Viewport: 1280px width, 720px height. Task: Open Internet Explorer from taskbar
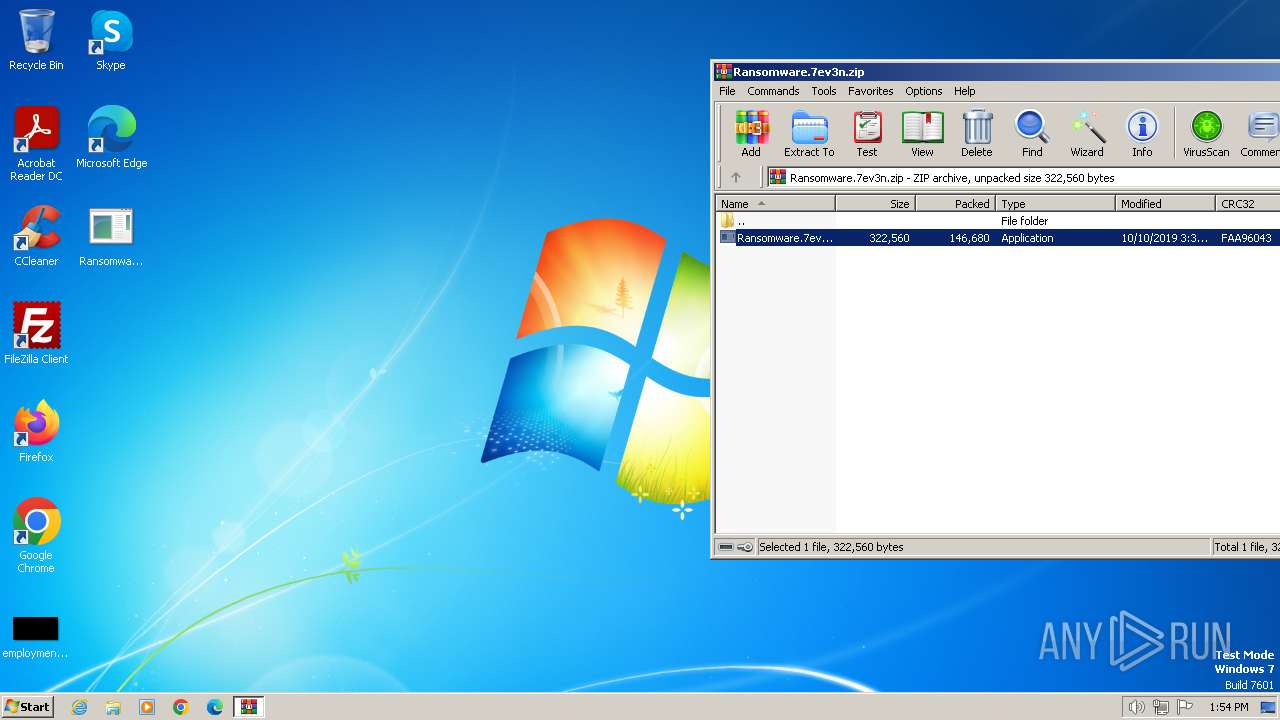(x=79, y=707)
